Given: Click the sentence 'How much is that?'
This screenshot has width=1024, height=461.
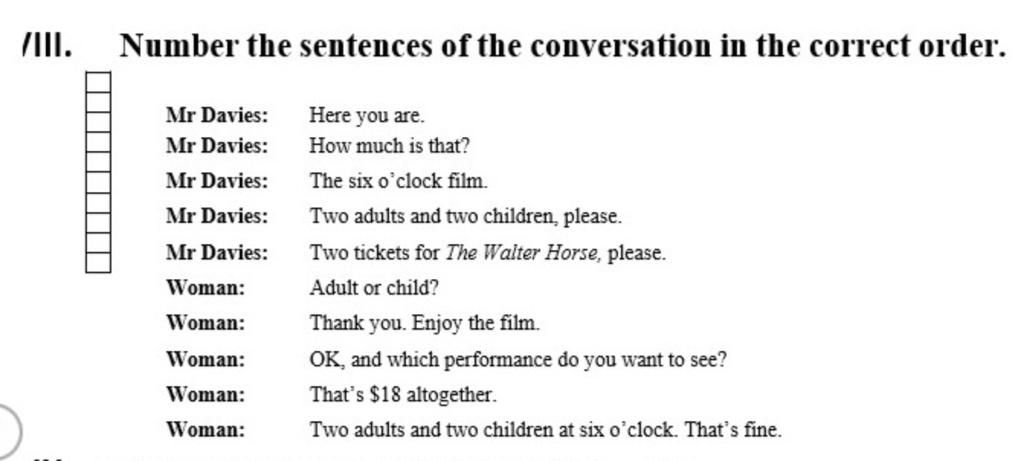Looking at the screenshot, I should 389,146.
